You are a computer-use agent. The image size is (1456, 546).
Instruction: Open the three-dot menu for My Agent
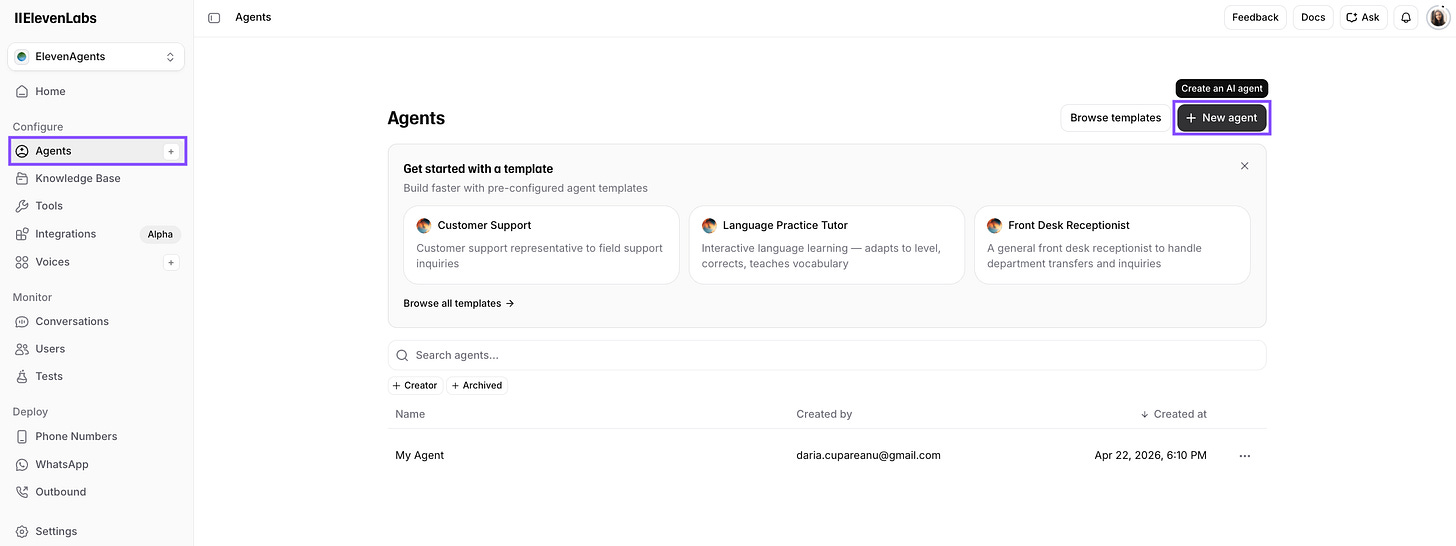(x=1245, y=456)
